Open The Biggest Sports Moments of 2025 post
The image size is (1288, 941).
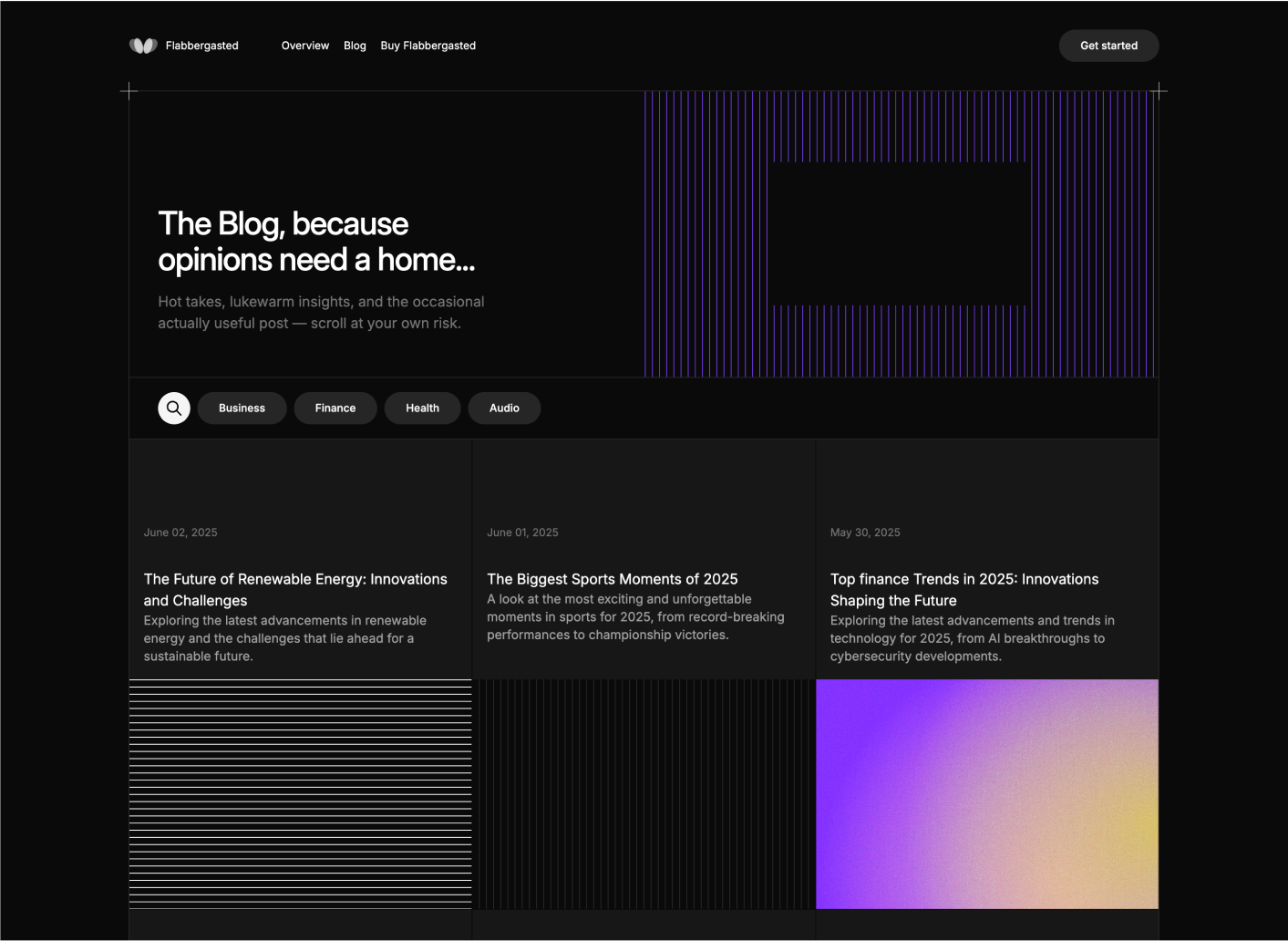coord(613,579)
